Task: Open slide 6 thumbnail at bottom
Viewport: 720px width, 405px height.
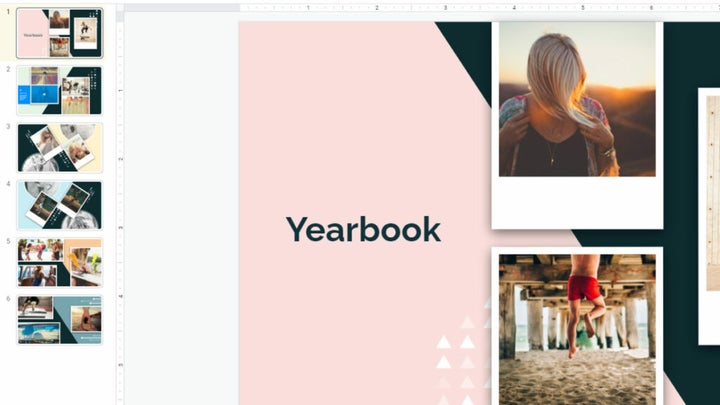Action: pos(60,320)
